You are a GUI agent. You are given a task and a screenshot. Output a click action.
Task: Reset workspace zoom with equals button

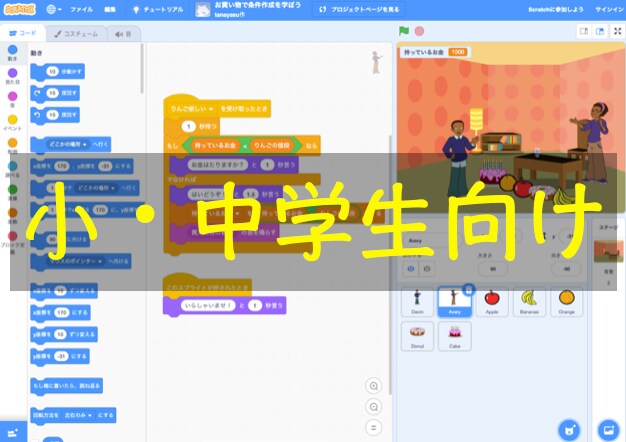[x=374, y=428]
